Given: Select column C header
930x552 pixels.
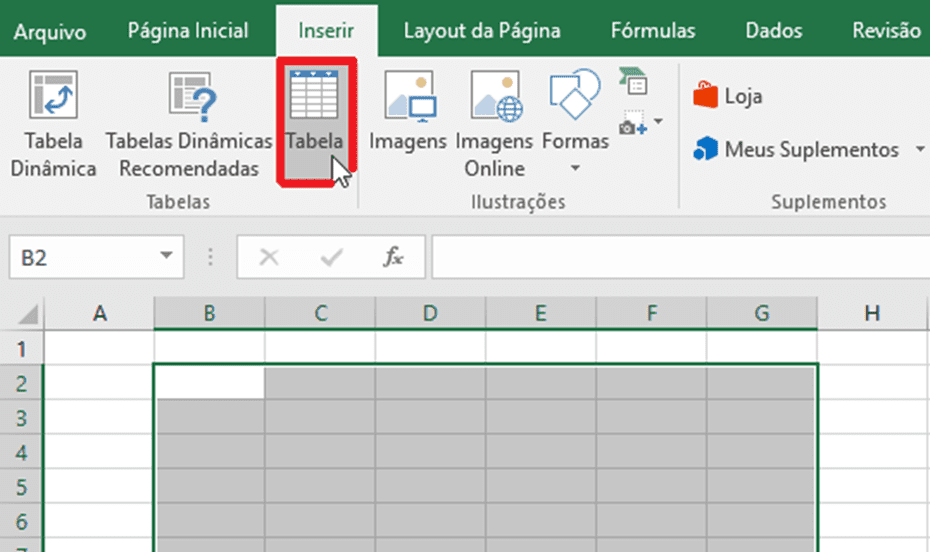Looking at the screenshot, I should tap(320, 313).
